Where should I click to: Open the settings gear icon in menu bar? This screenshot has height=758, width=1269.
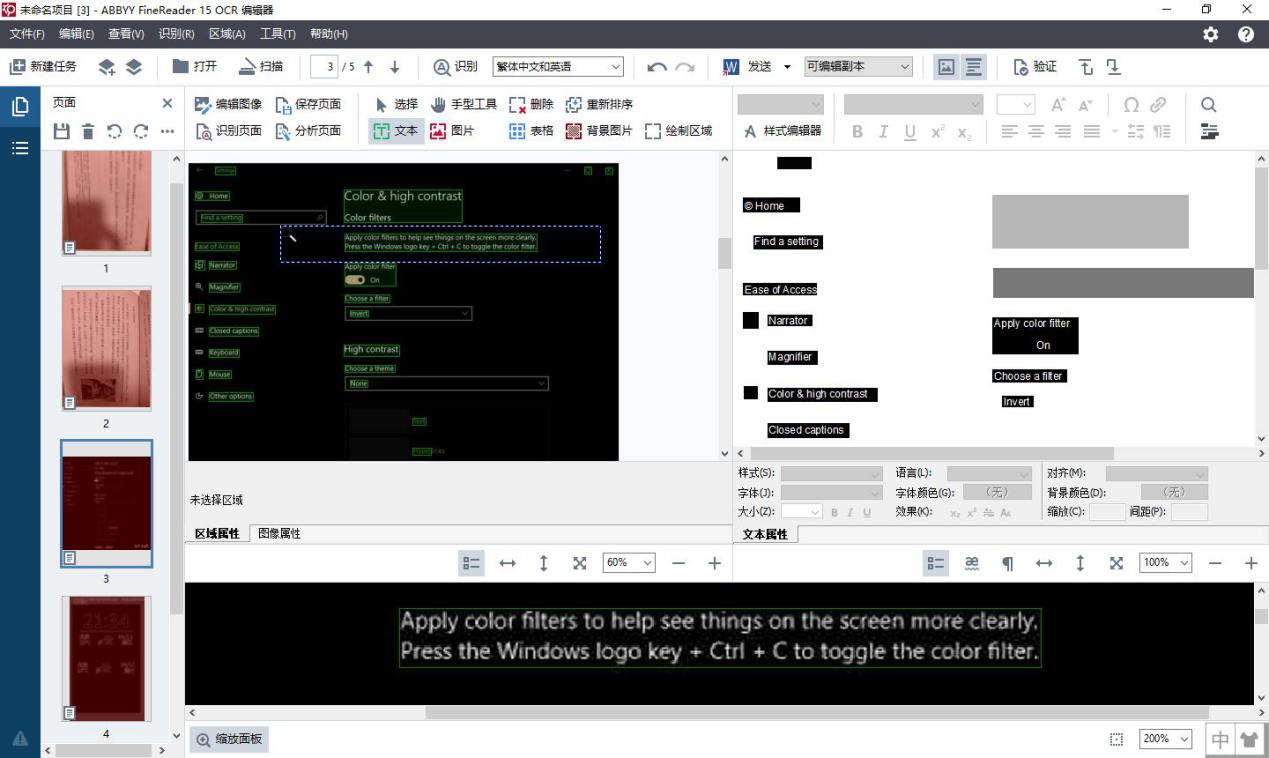point(1211,34)
